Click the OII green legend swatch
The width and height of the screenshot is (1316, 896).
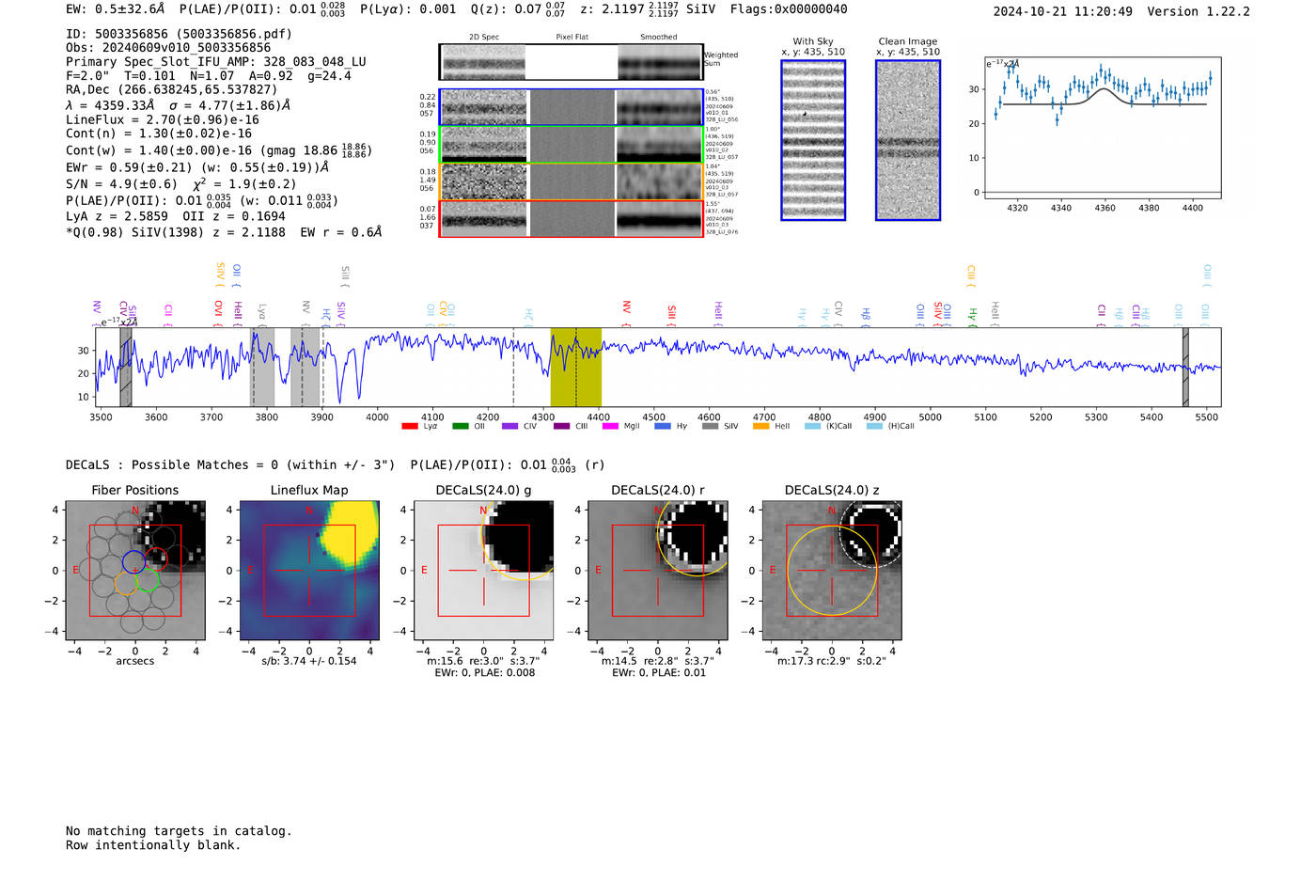click(460, 426)
